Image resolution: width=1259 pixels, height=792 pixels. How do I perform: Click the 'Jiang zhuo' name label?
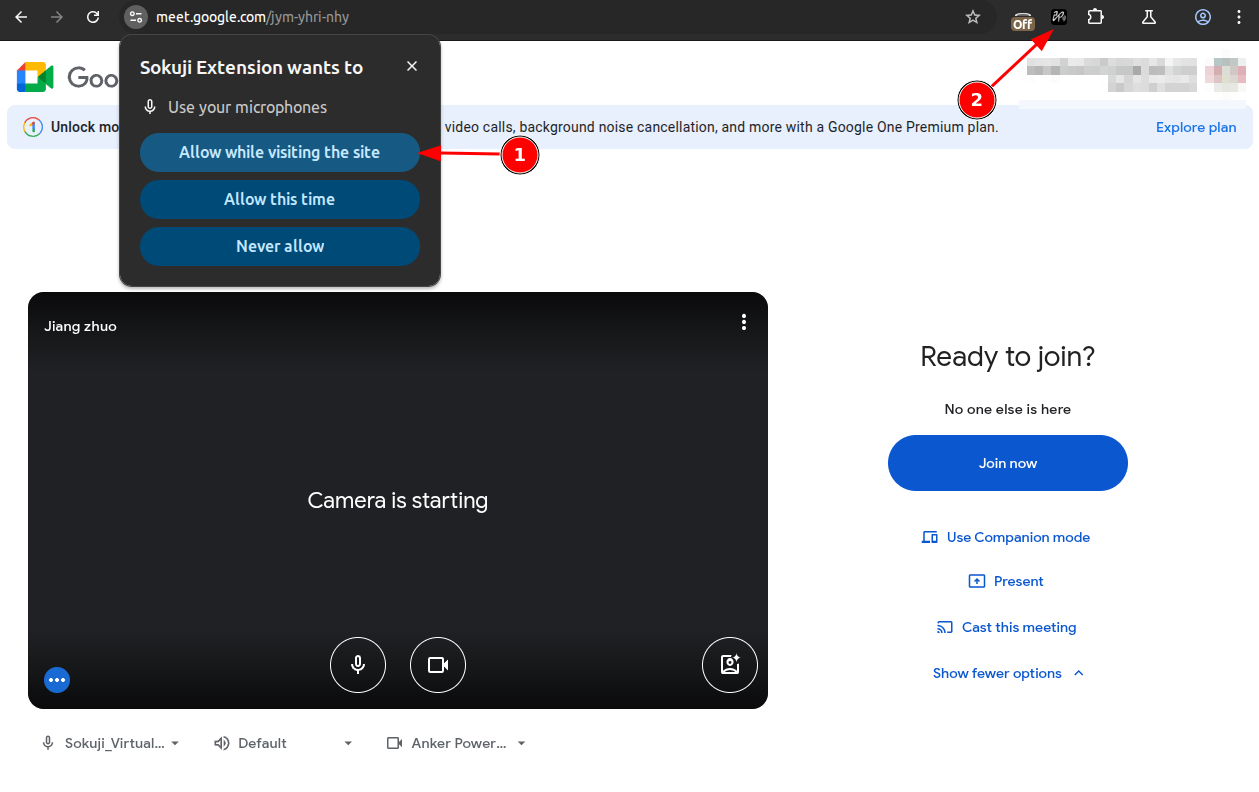pos(80,326)
